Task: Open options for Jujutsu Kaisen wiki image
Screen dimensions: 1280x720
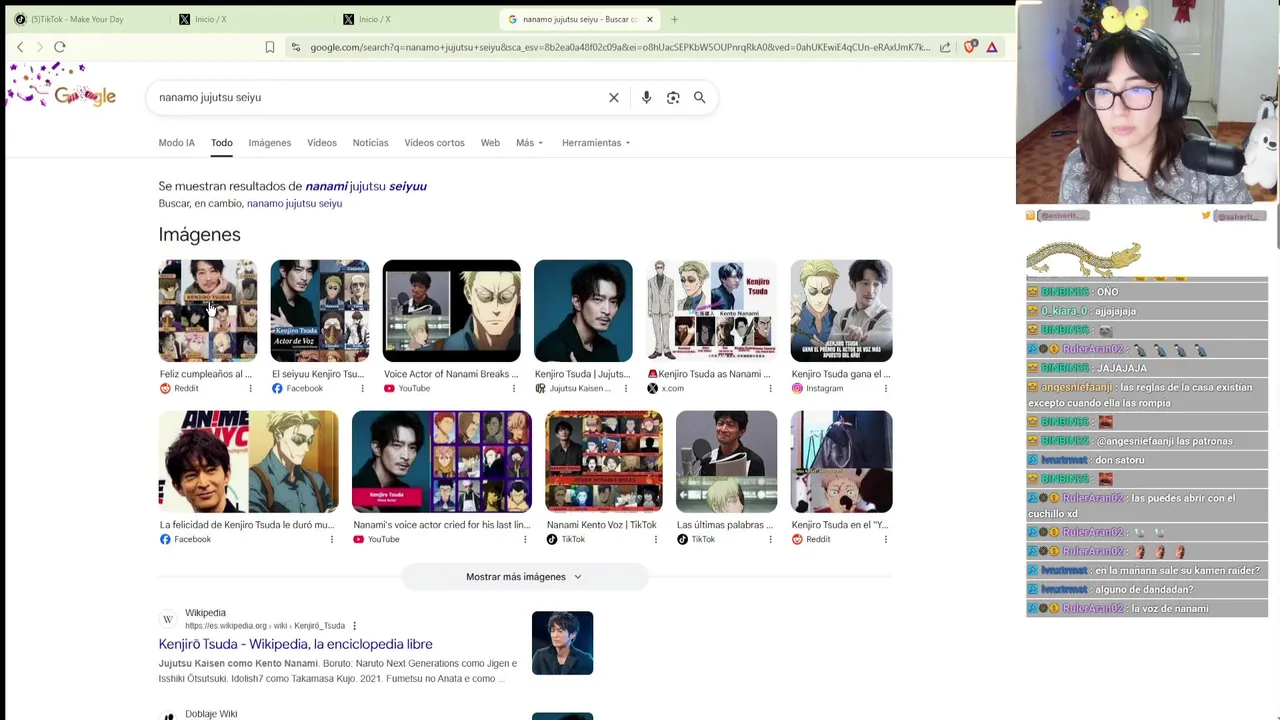Action: tap(626, 388)
